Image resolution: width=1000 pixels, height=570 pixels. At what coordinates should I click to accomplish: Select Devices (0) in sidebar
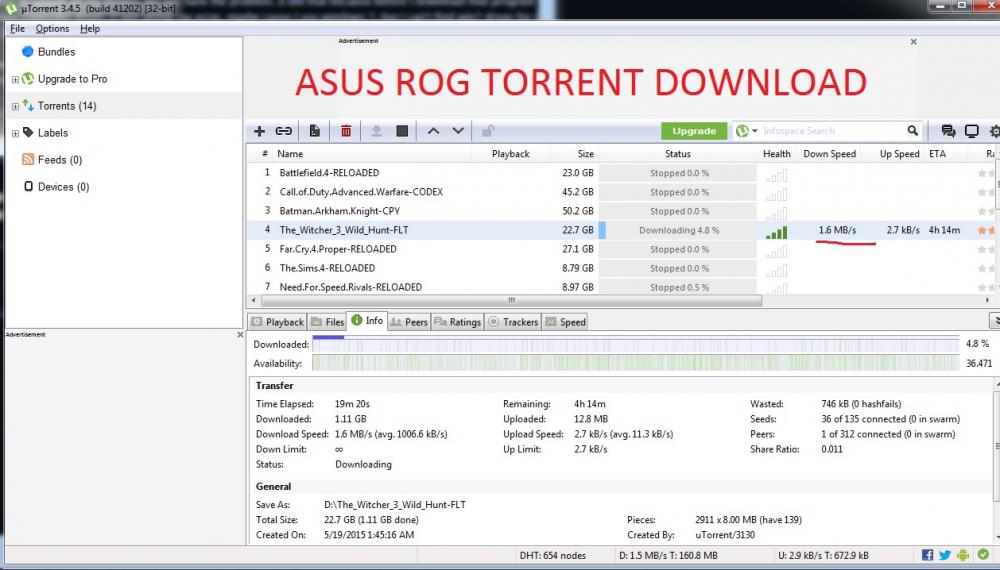[x=63, y=187]
